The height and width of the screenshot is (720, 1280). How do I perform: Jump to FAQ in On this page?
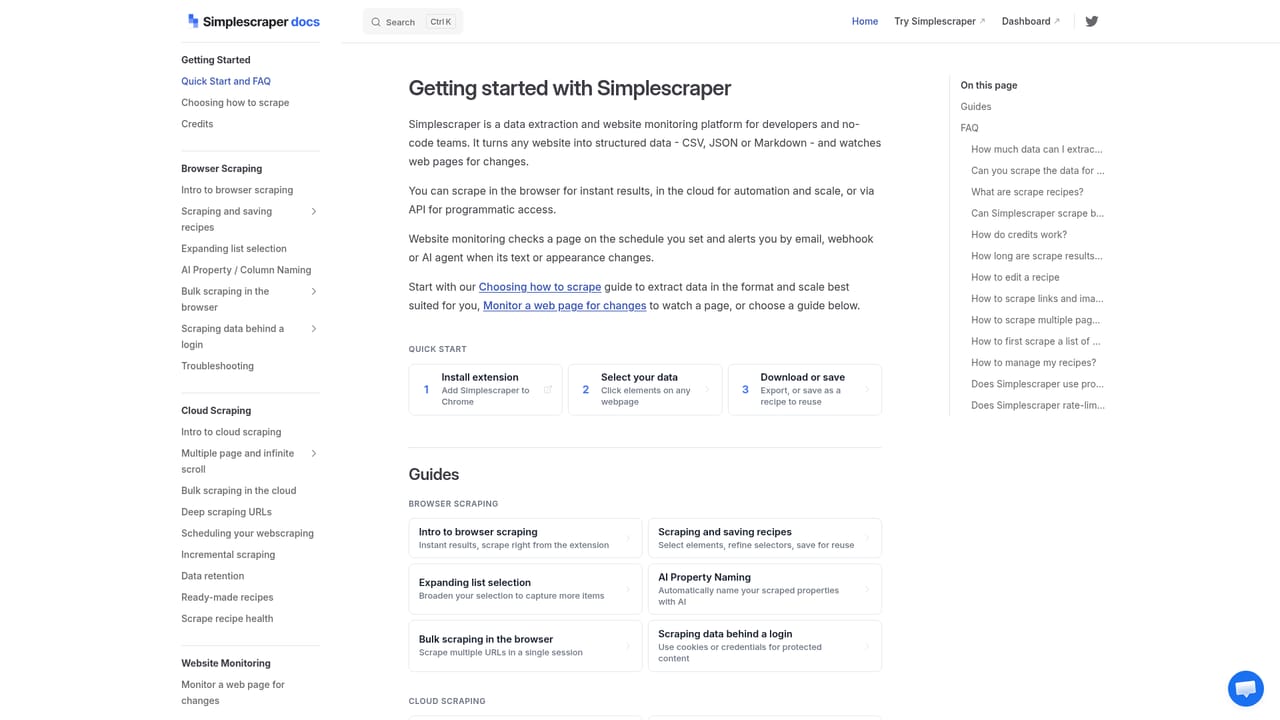click(970, 128)
